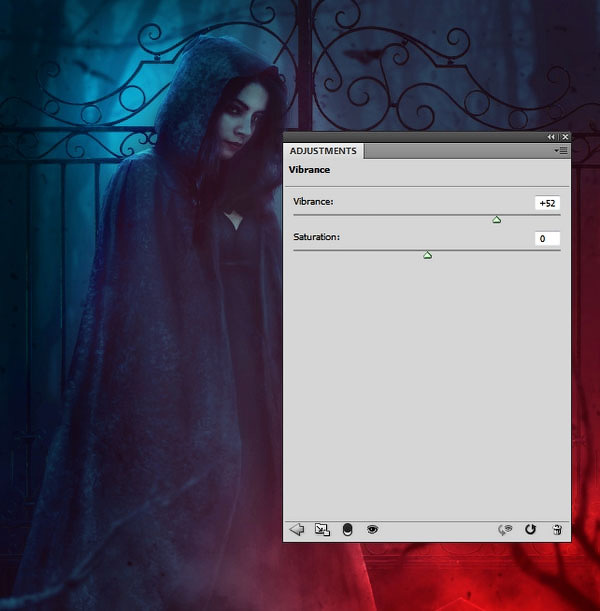600x611 pixels.
Task: Focus the Saturation value field 0
Action: point(547,238)
